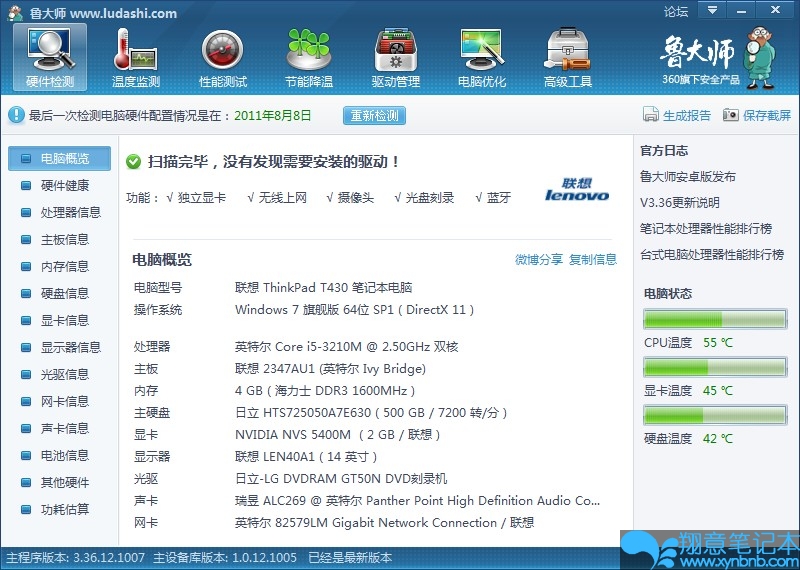Open the 硬件检测 hardware detection tab
The width and height of the screenshot is (800, 570).
pyautogui.click(x=50, y=57)
